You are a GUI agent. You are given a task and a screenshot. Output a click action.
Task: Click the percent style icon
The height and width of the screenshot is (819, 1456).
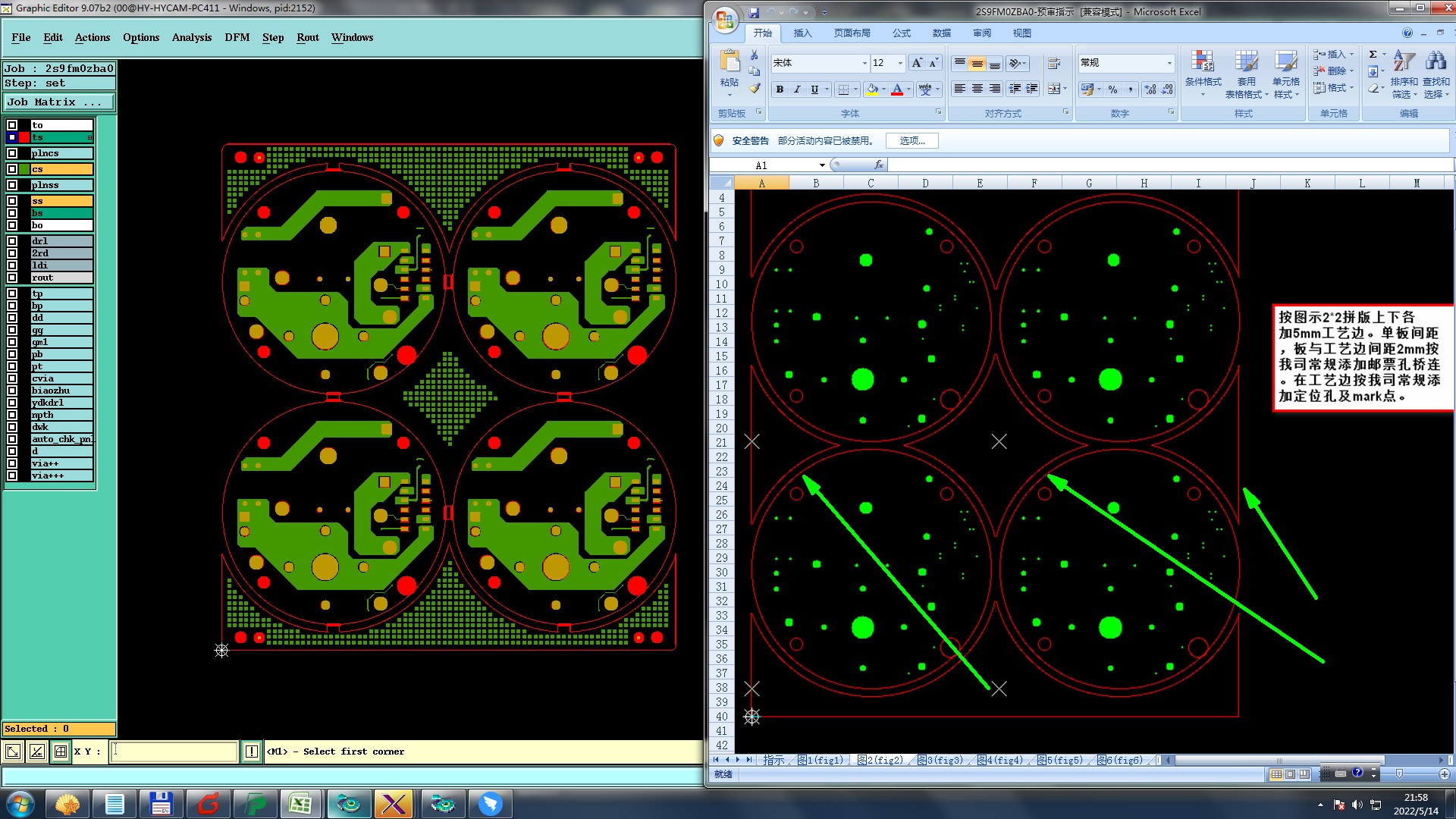(x=1112, y=89)
